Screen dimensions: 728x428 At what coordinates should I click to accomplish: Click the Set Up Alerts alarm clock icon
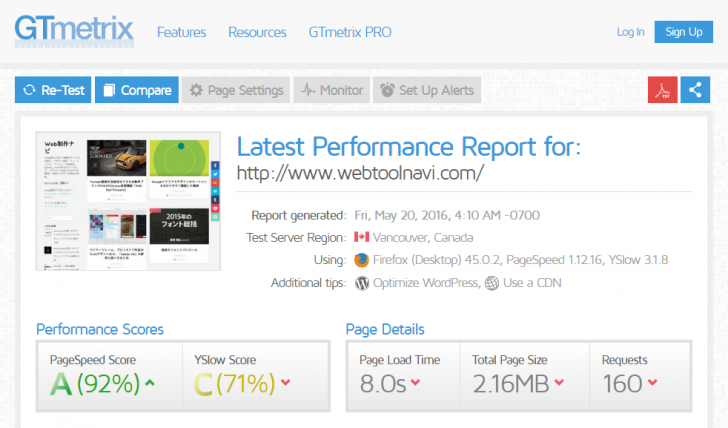(x=387, y=90)
